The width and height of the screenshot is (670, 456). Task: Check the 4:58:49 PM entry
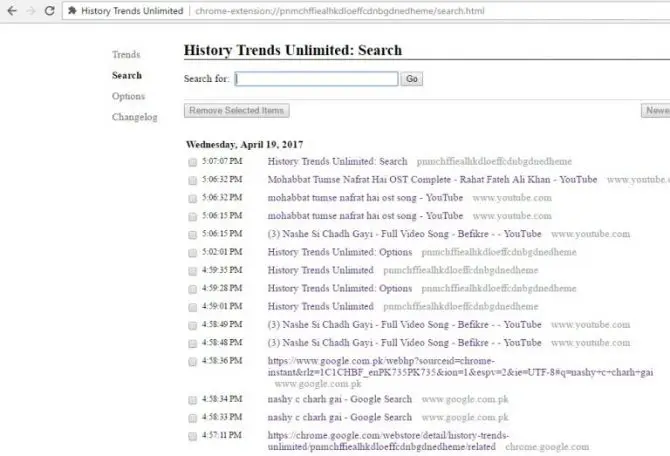[x=193, y=326]
